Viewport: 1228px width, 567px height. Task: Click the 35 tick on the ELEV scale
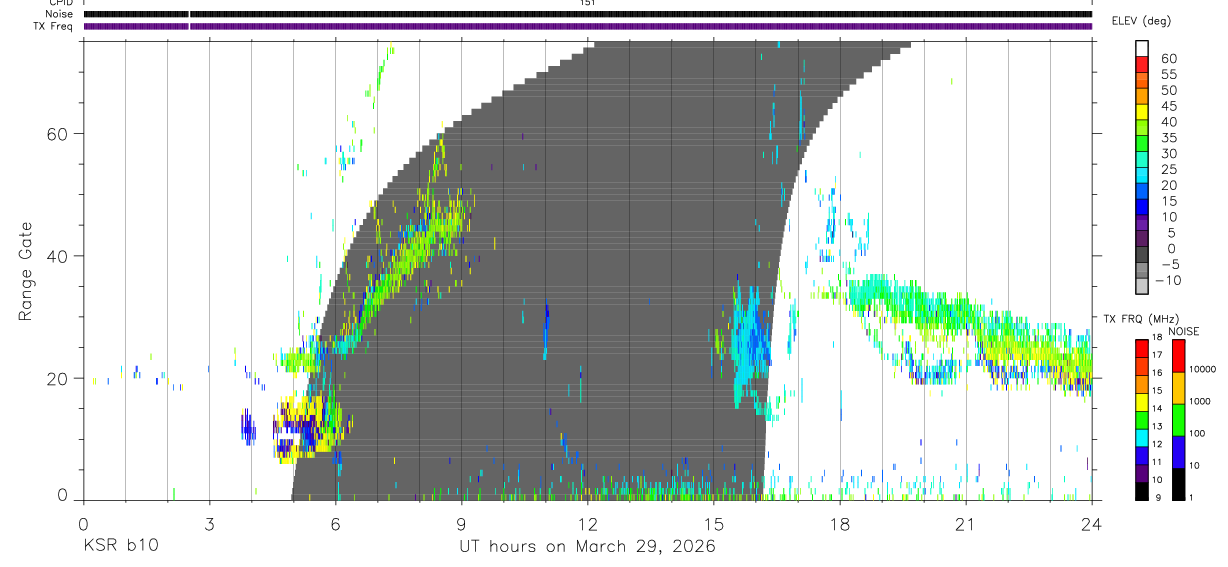[x=1168, y=138]
